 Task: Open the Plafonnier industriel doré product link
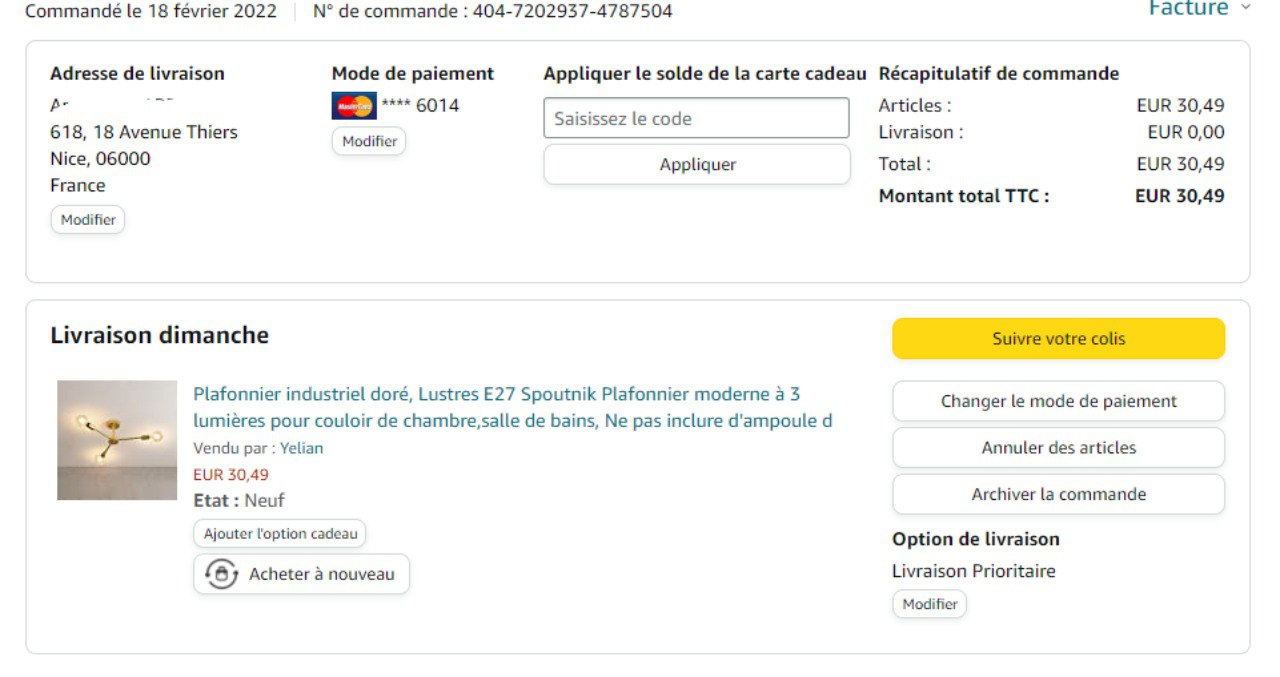pos(512,407)
